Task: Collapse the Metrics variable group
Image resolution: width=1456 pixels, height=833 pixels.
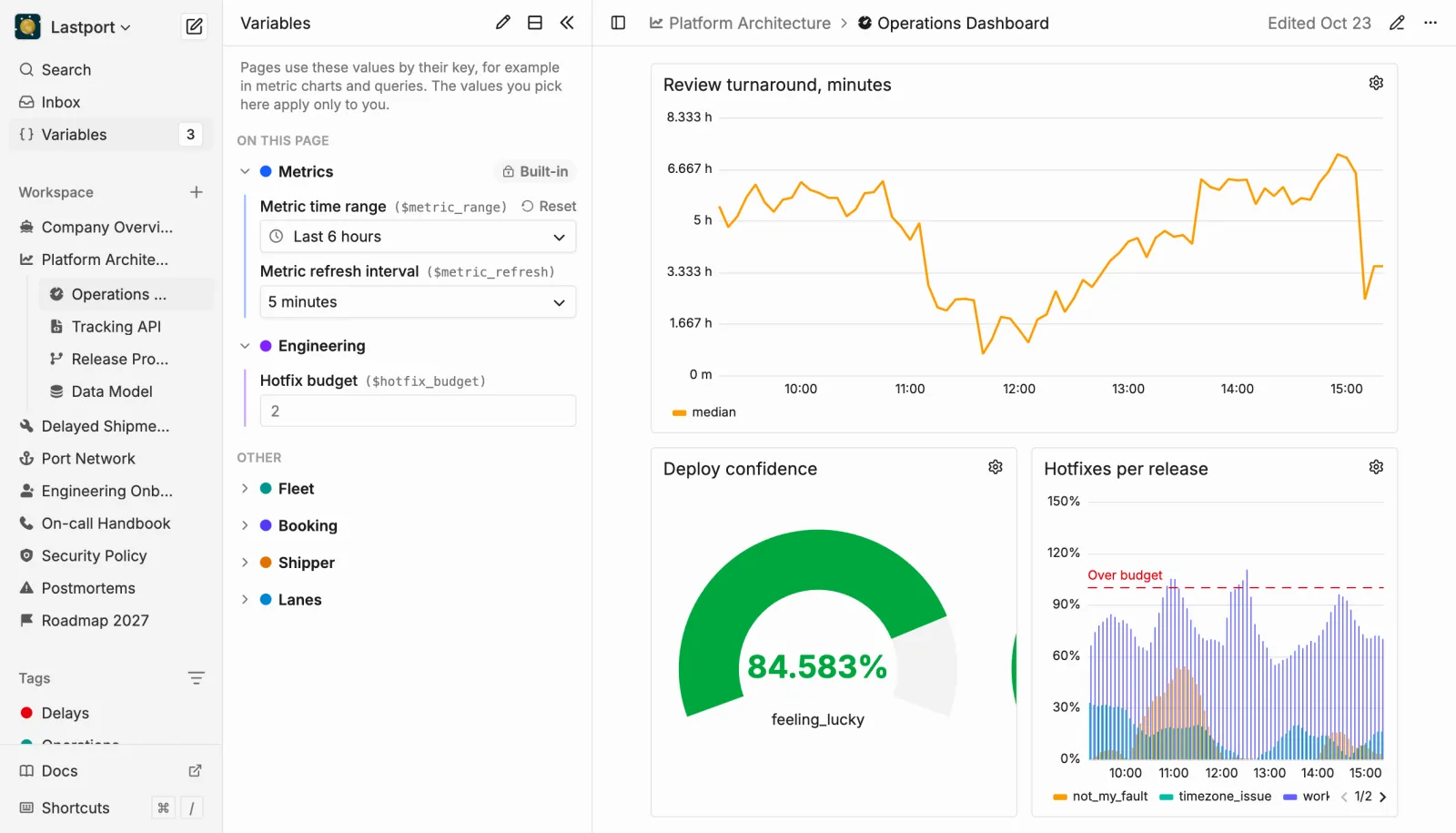Action: [245, 171]
